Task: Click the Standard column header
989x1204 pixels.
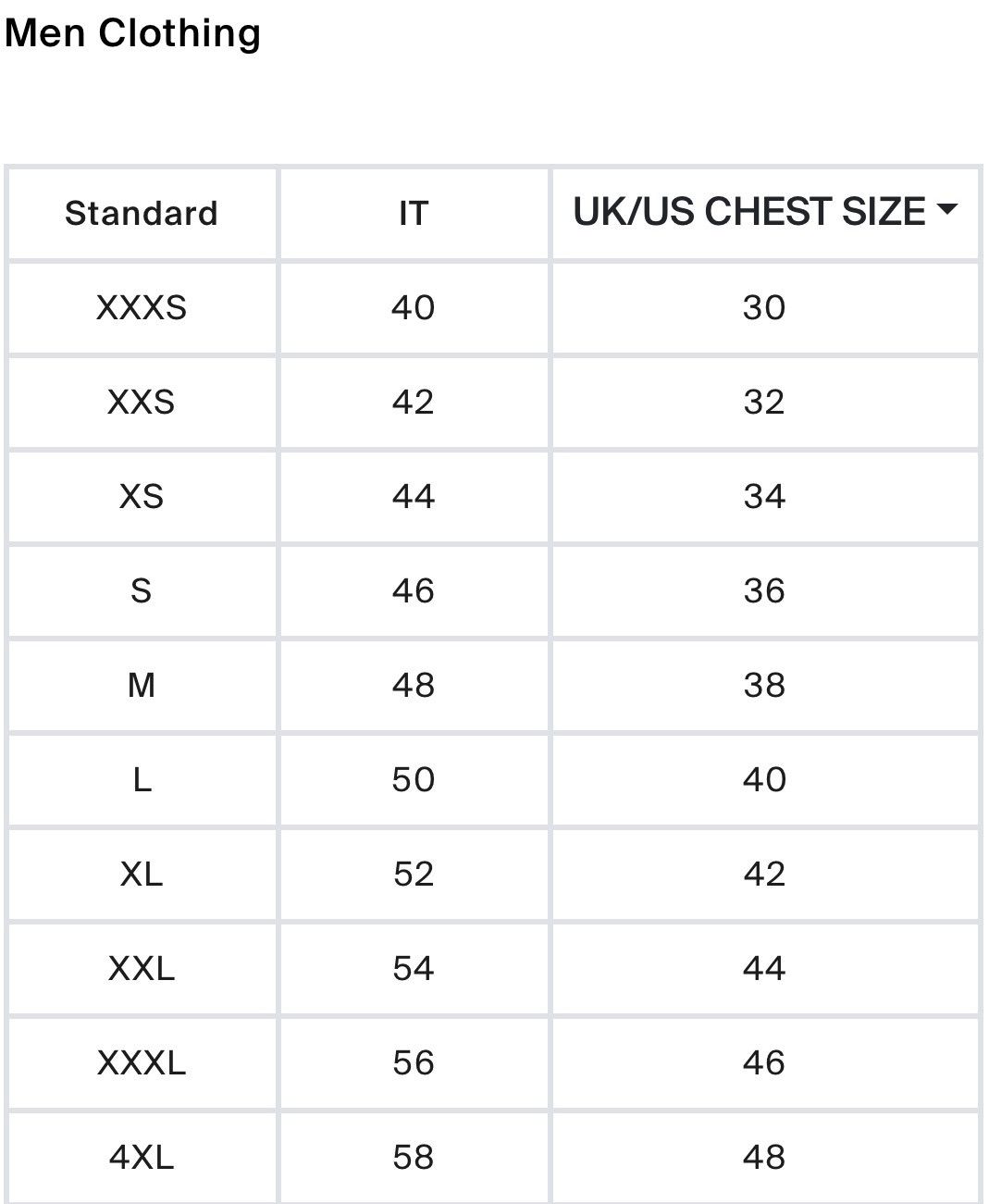Action: coord(142,214)
